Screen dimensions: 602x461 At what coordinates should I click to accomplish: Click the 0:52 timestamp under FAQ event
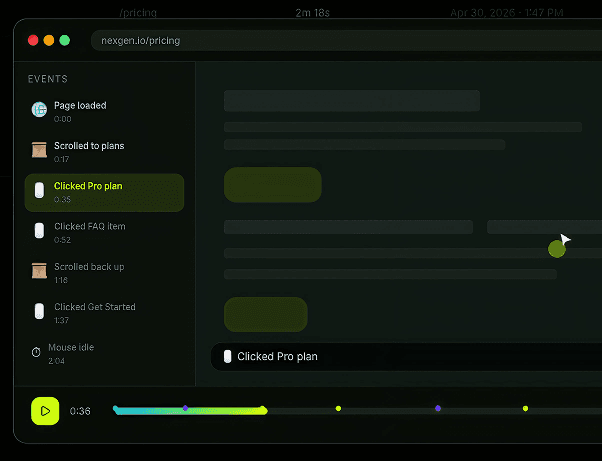pyautogui.click(x=62, y=240)
